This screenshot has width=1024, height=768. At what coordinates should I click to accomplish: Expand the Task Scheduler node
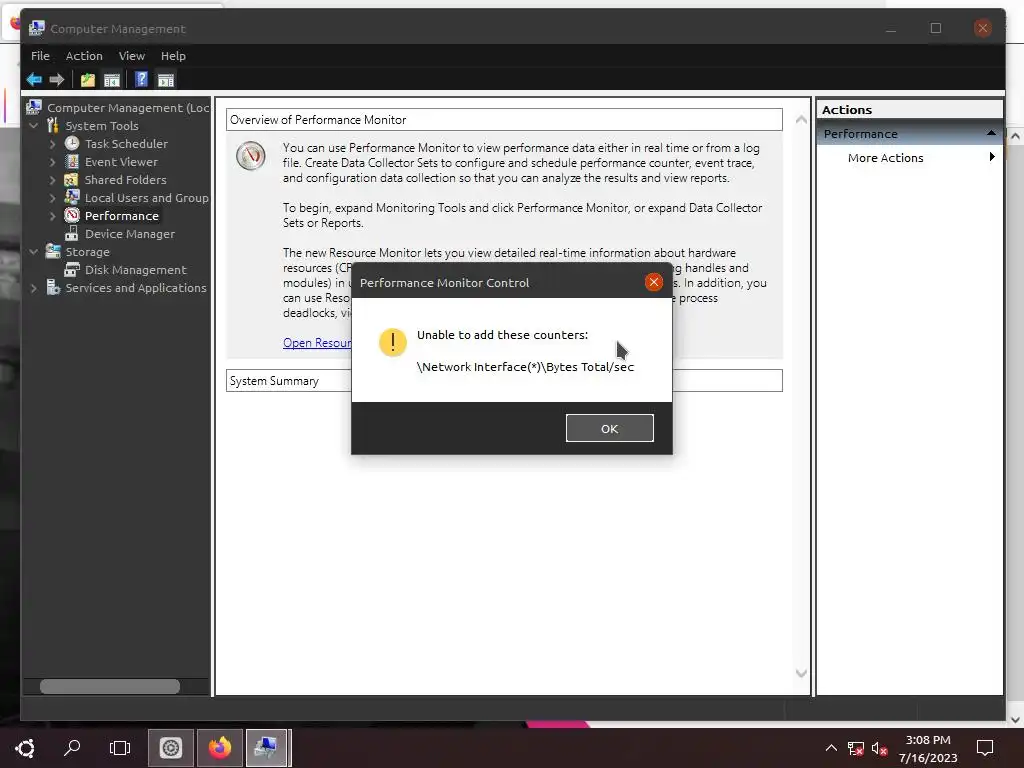tap(53, 144)
